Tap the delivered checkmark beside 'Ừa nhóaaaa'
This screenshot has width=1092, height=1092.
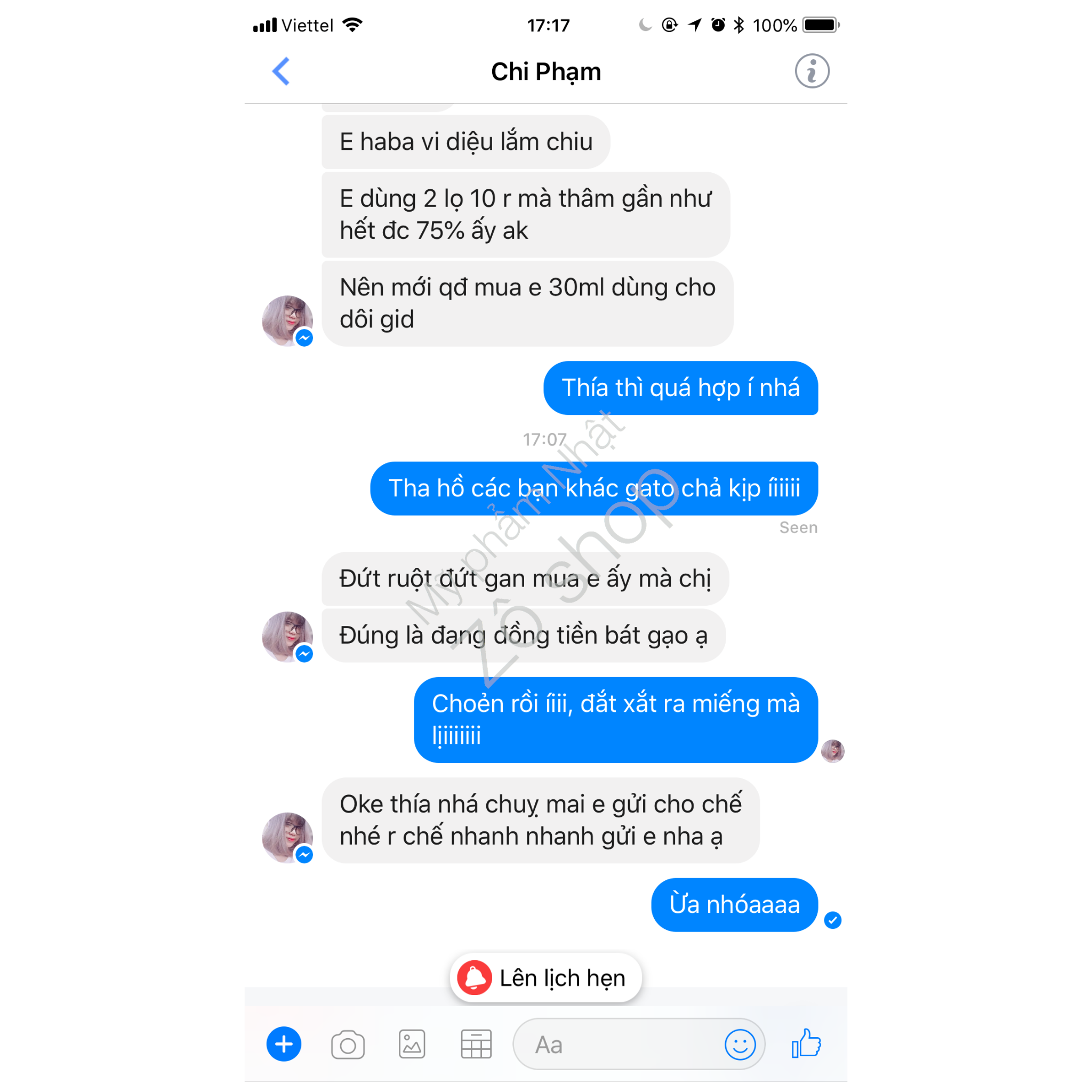click(832, 920)
